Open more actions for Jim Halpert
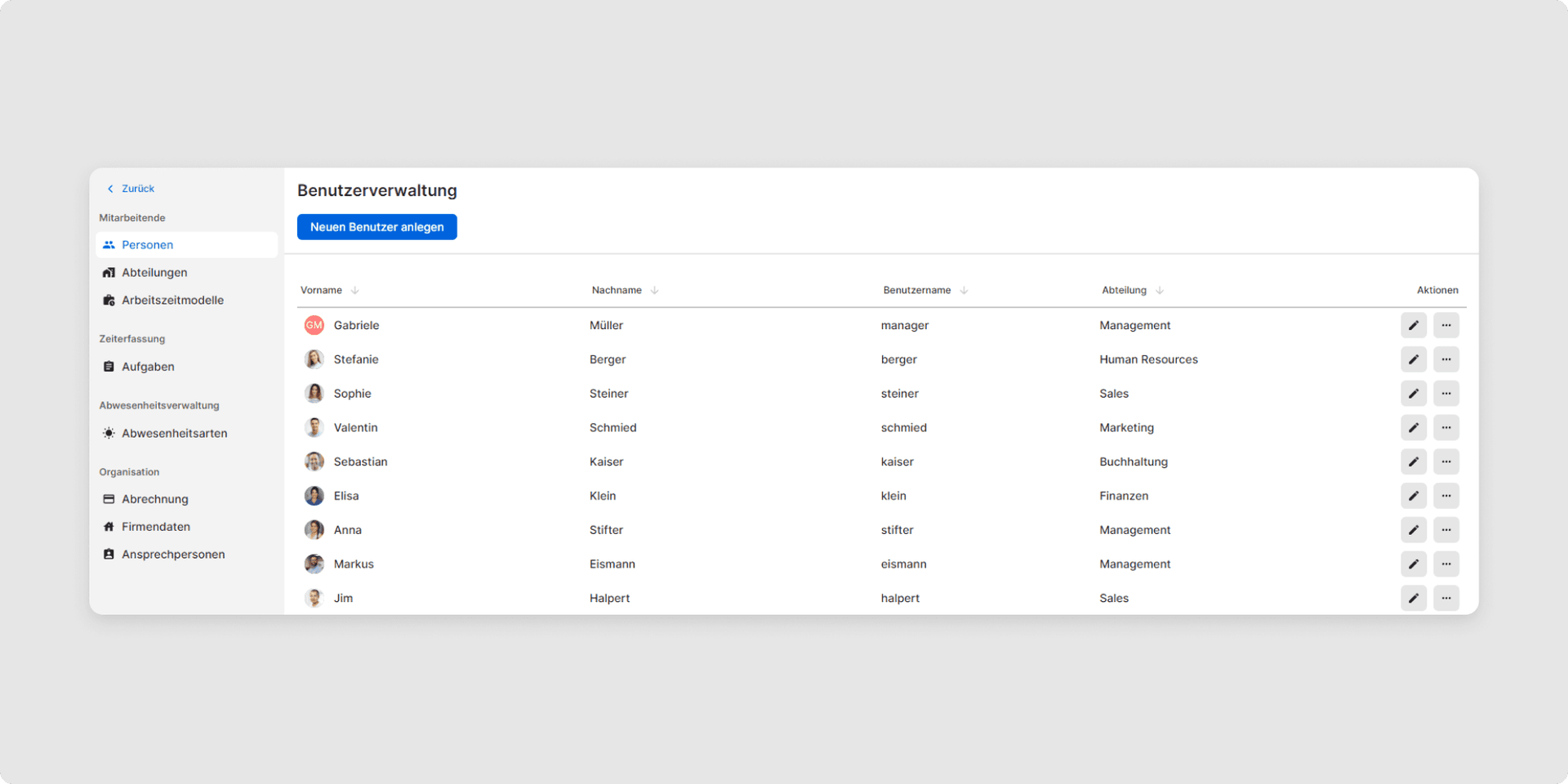This screenshot has height=784, width=1568. 1446,598
